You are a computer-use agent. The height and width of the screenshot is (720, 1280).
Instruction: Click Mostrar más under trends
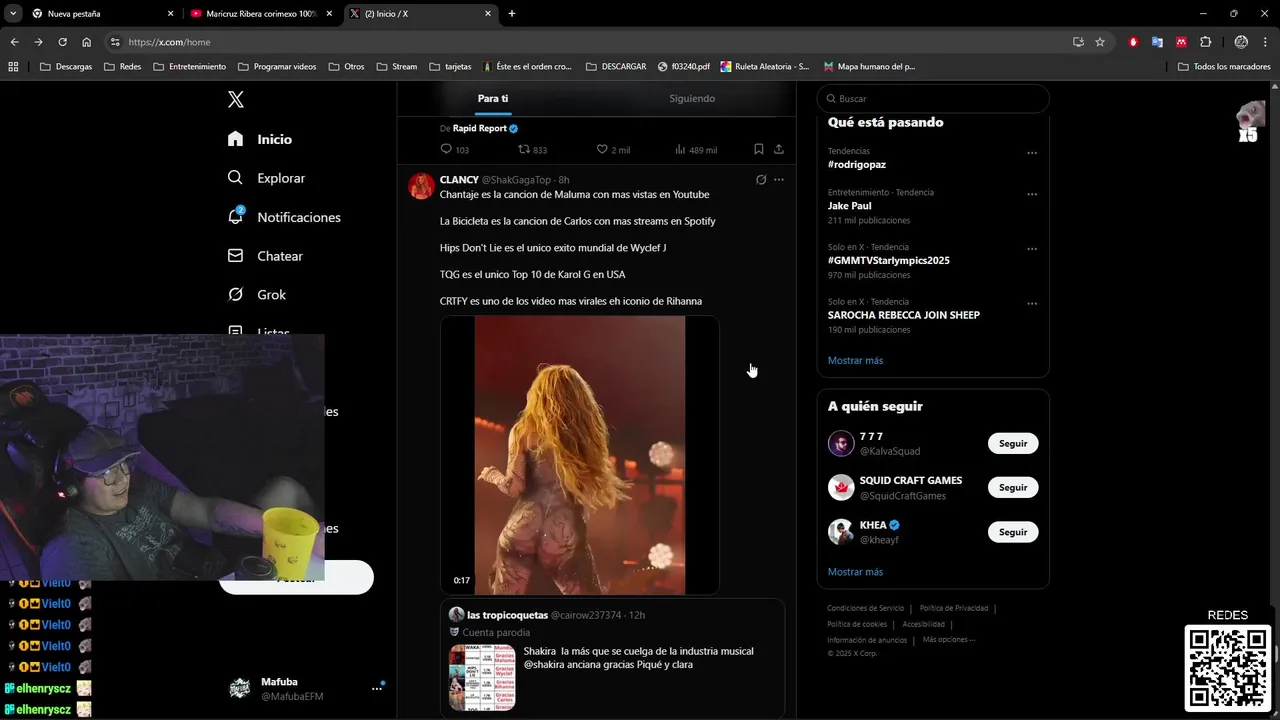pyautogui.click(x=855, y=360)
